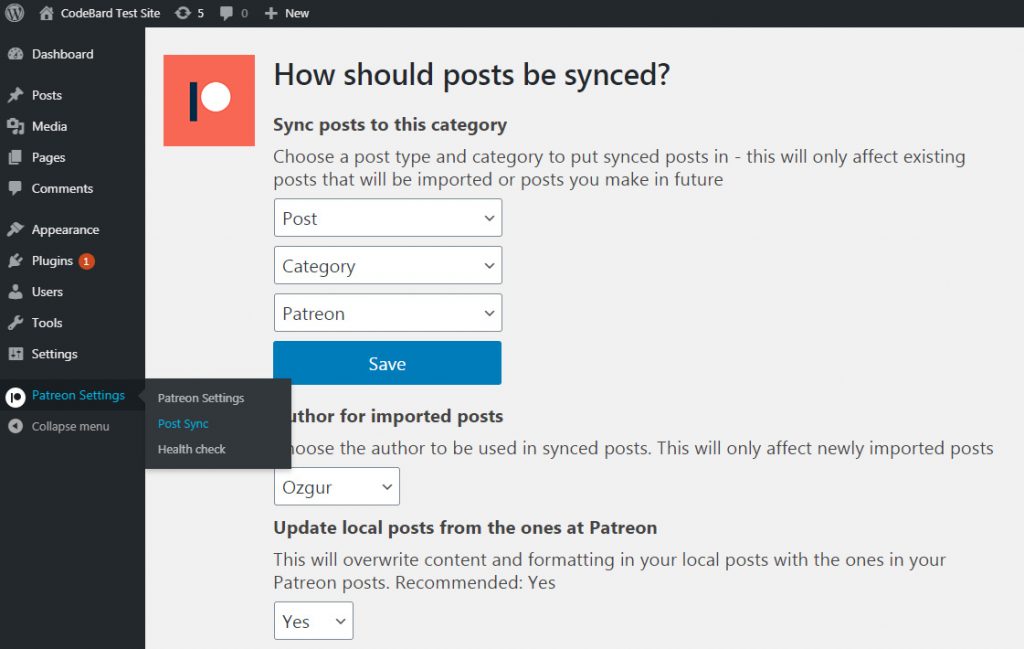Click the "Choose a post type and category" description
The height and width of the screenshot is (649, 1024).
[x=619, y=168]
